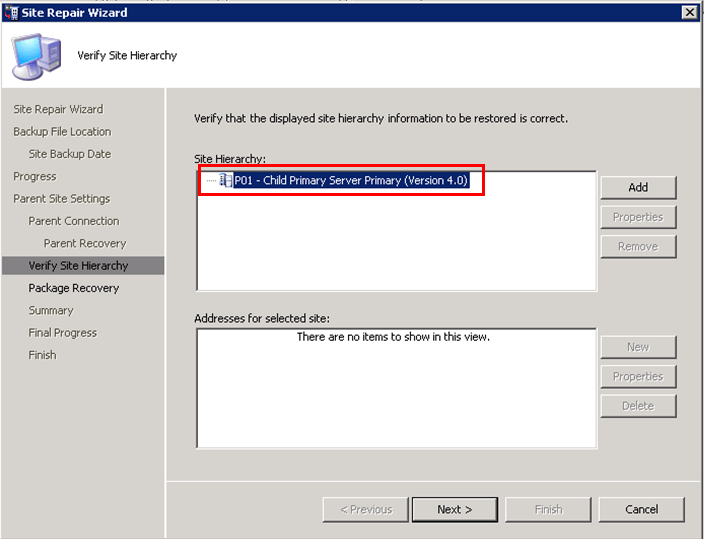The width and height of the screenshot is (704, 539).
Task: Go back with the Previous button
Action: pyautogui.click(x=365, y=509)
